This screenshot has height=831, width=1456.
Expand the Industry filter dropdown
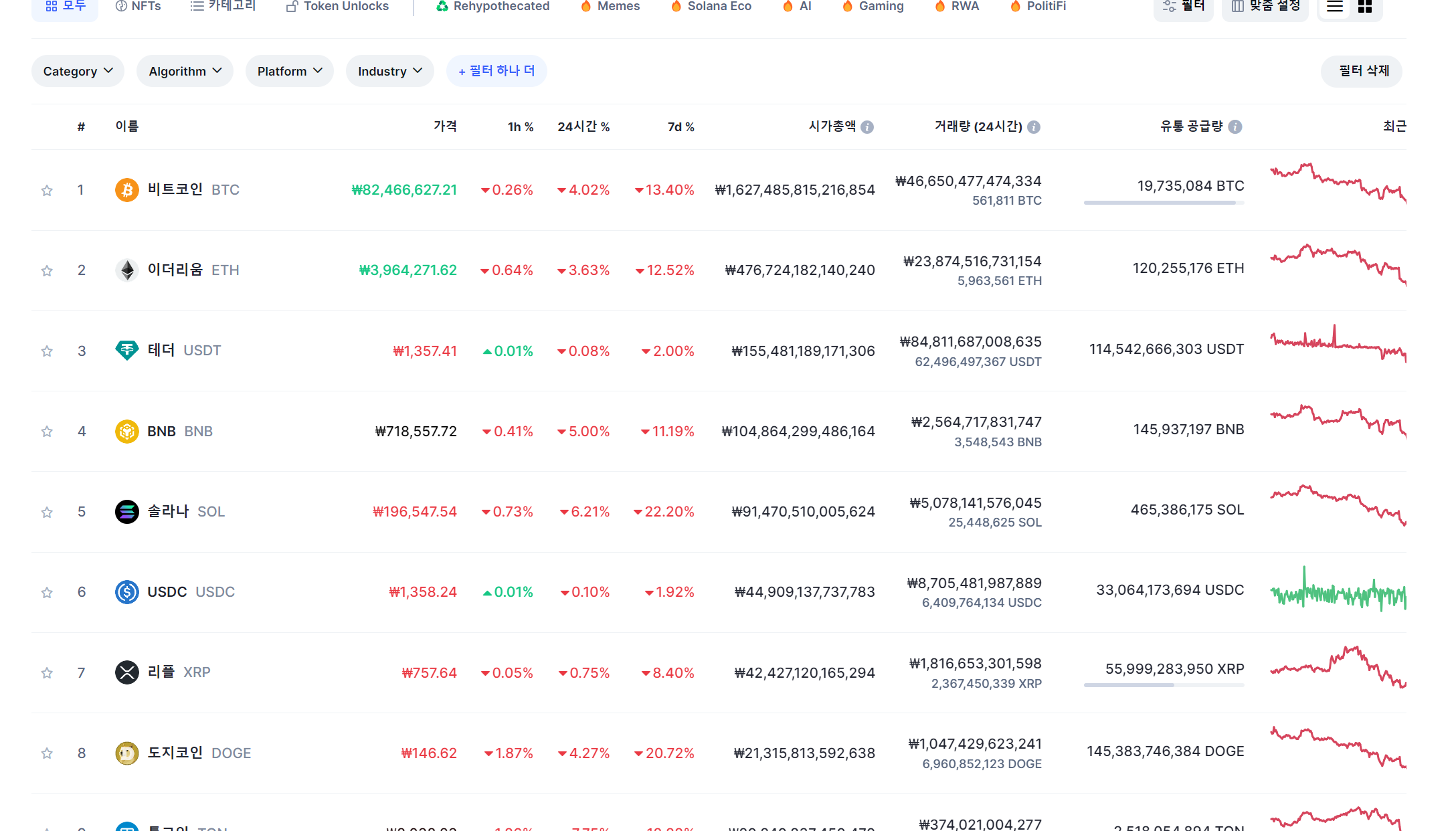[x=389, y=71]
